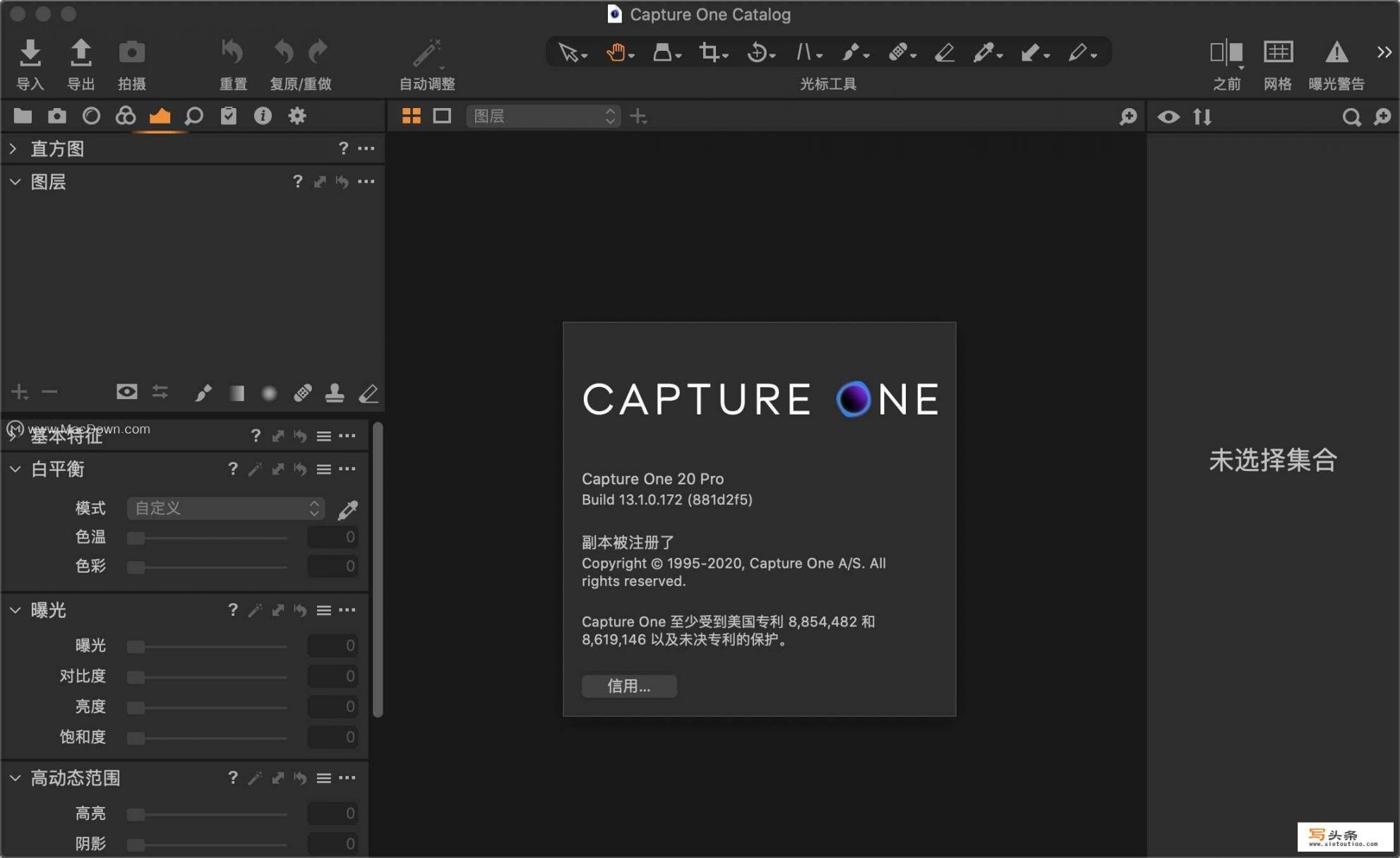Viewport: 1400px width, 858px height.
Task: Select the Keystone cursor tool
Action: pos(803,52)
